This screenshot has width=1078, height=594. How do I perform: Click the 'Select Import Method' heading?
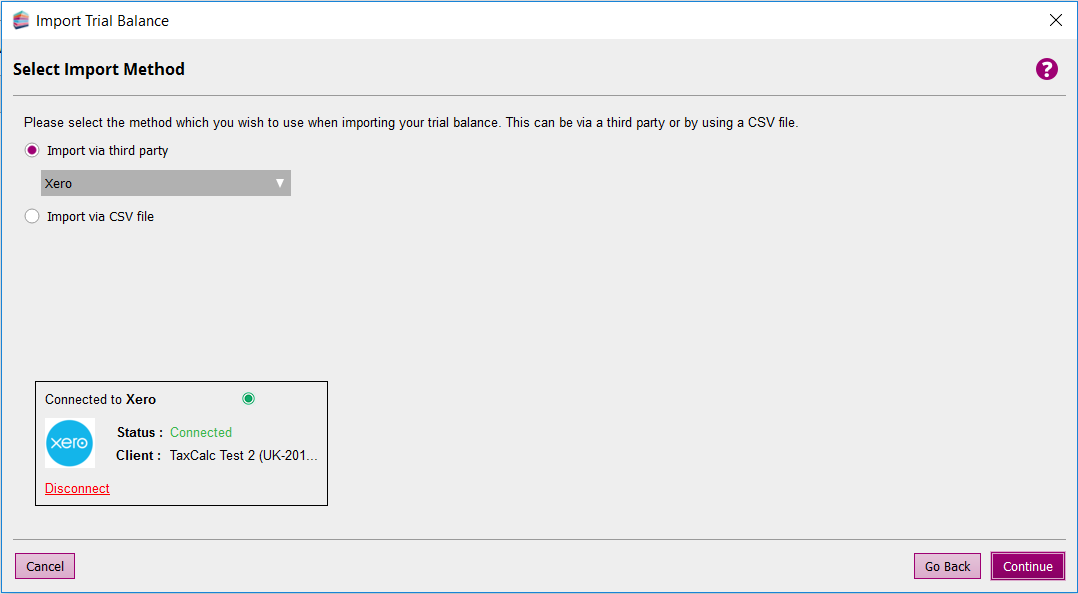pyautogui.click(x=98, y=69)
